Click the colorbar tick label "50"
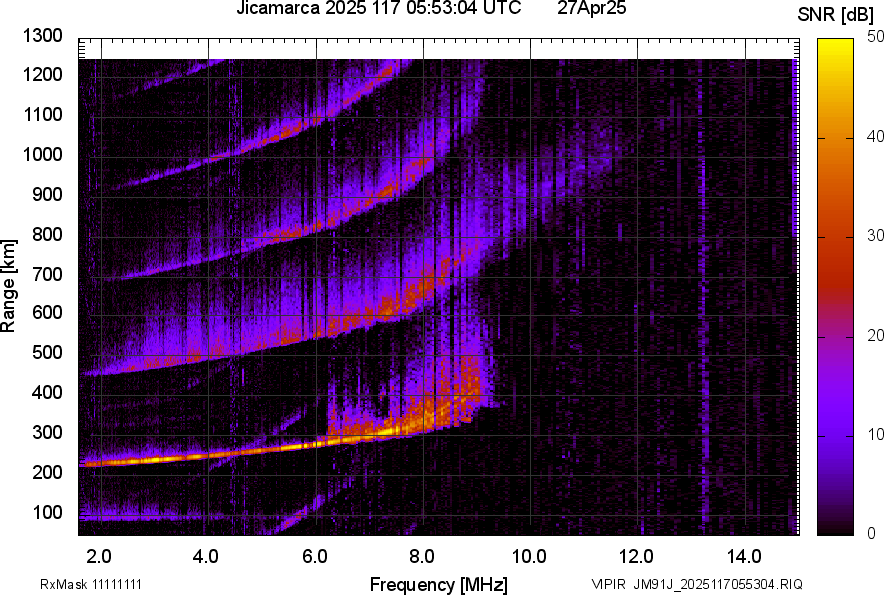The height and width of the screenshot is (595, 884). 876,37
